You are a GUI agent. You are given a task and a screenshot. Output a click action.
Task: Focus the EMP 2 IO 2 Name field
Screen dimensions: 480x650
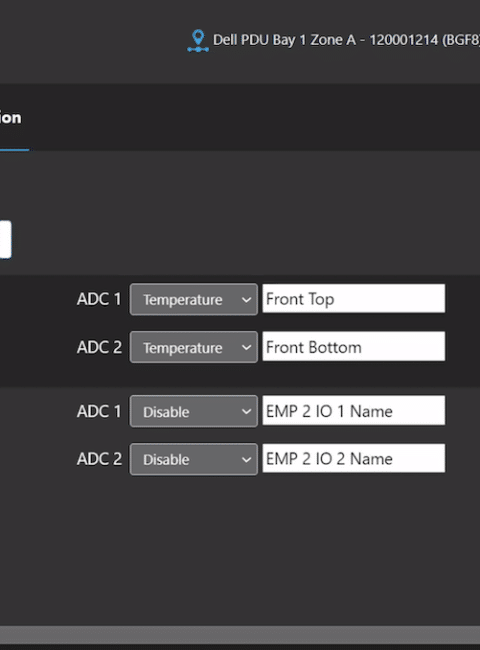[354, 458]
